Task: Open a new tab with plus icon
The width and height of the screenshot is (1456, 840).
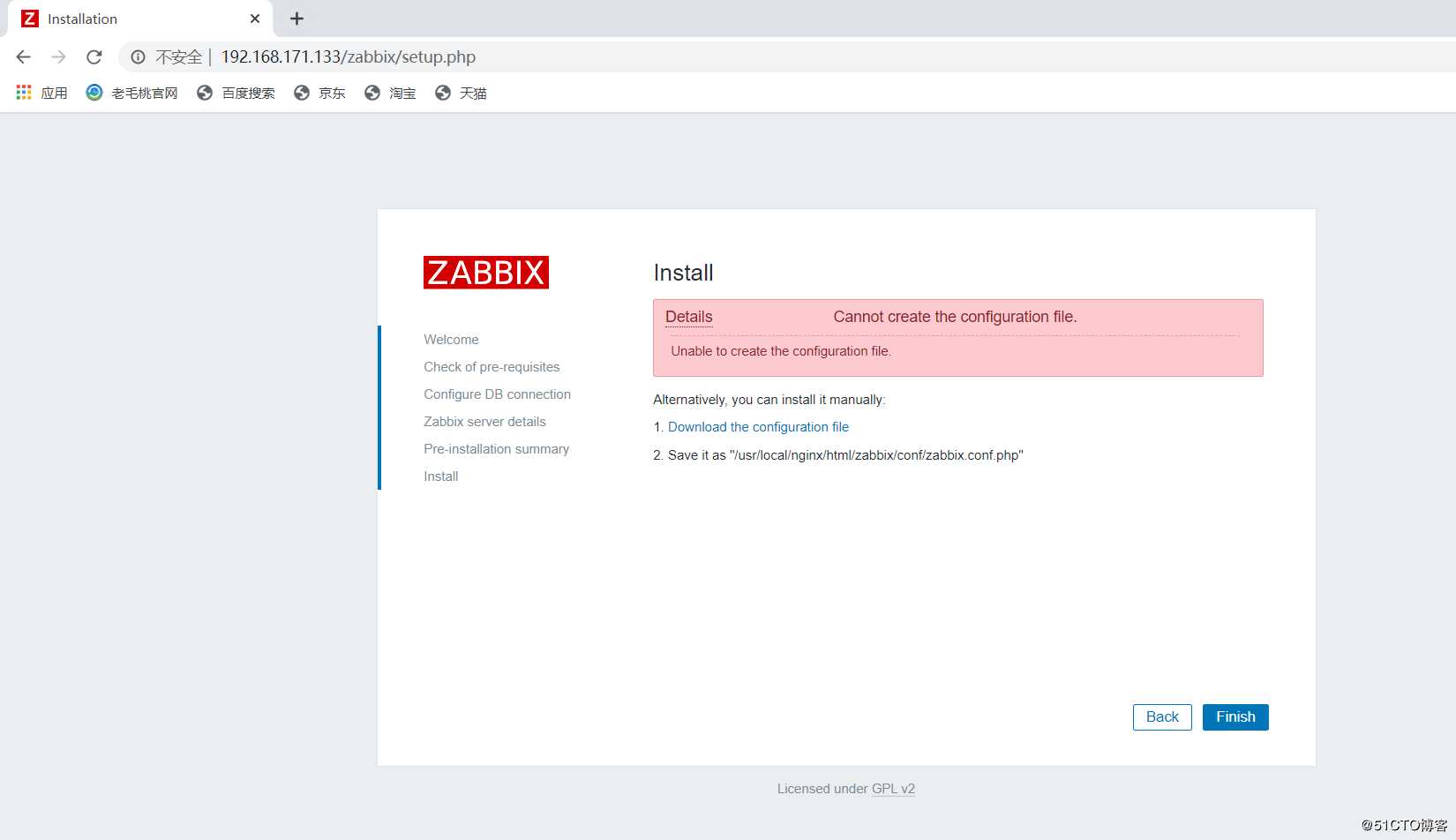Action: point(297,19)
